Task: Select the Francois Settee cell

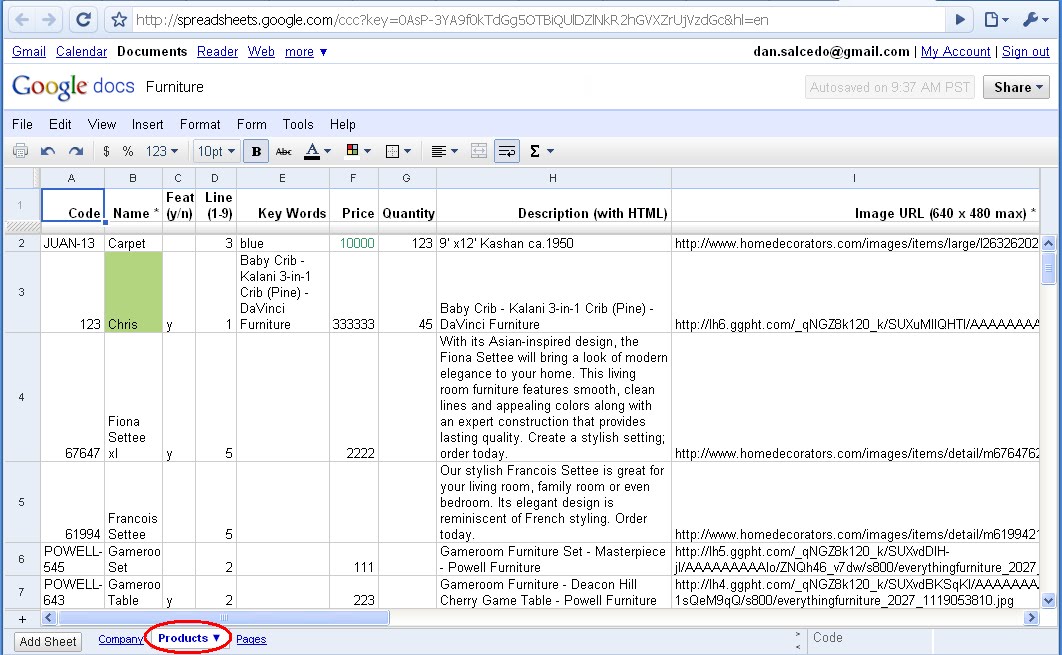Action: 133,502
